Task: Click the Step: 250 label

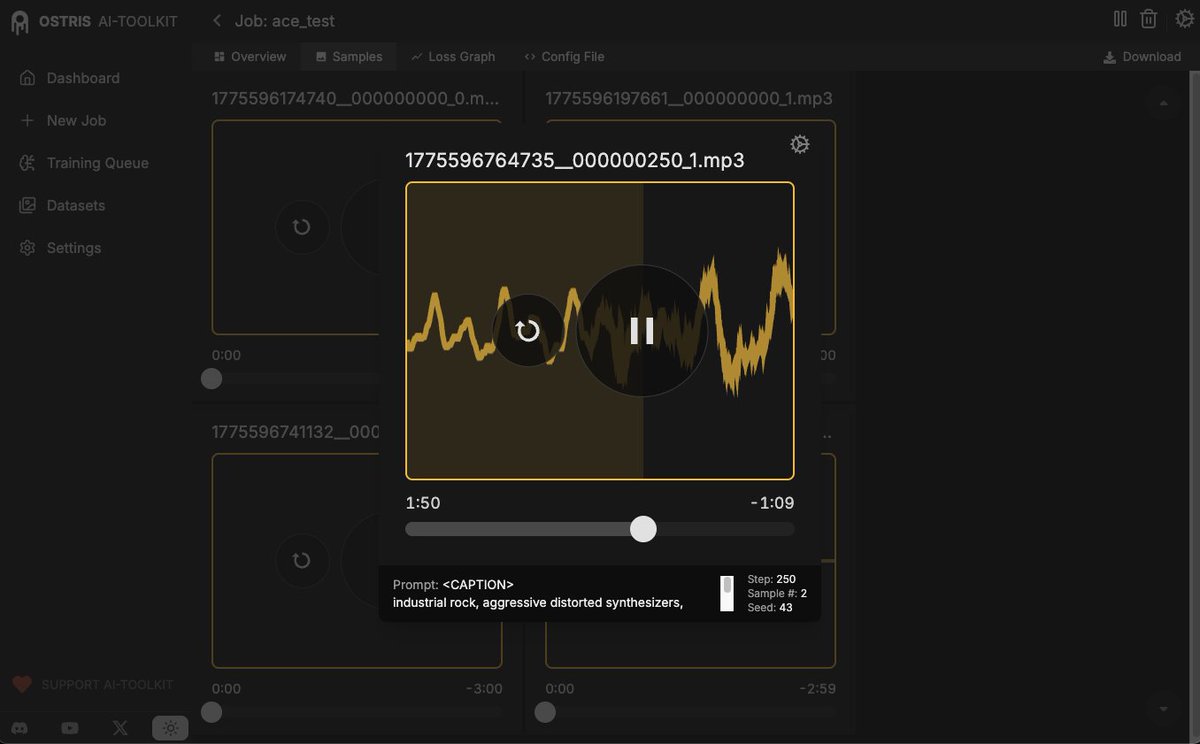Action: [772, 579]
